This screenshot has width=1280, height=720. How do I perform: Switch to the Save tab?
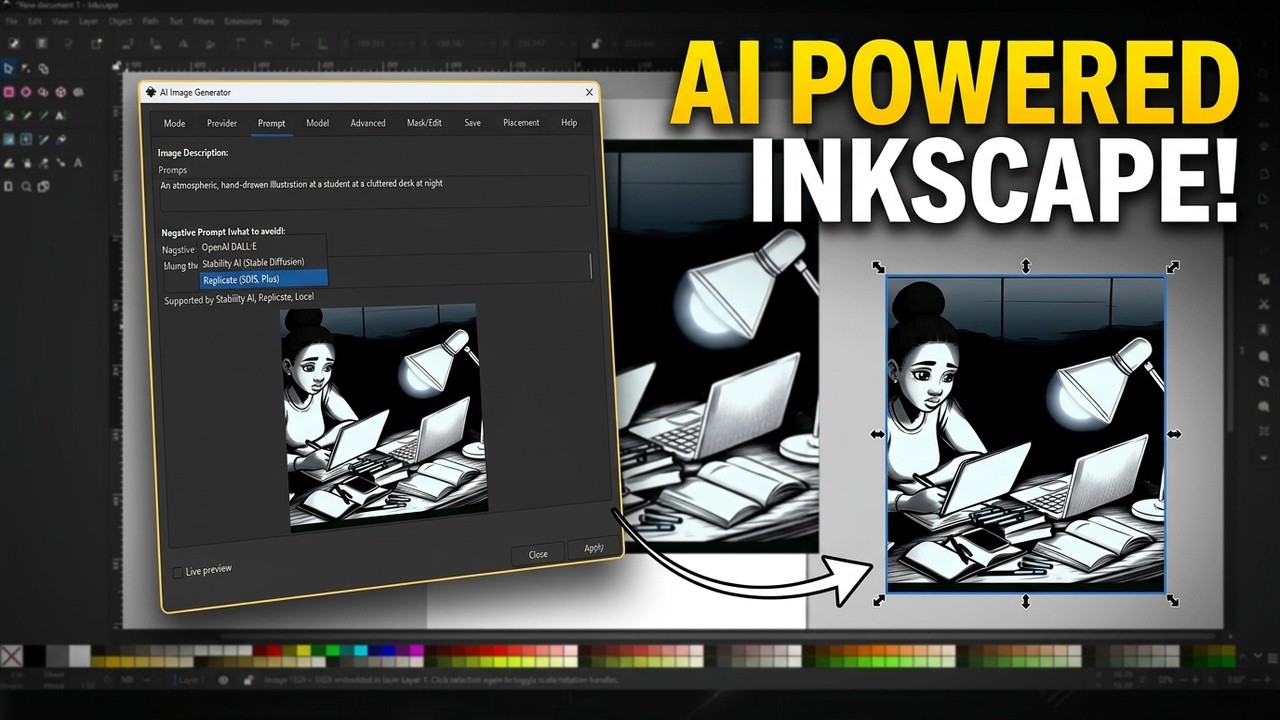tap(472, 123)
